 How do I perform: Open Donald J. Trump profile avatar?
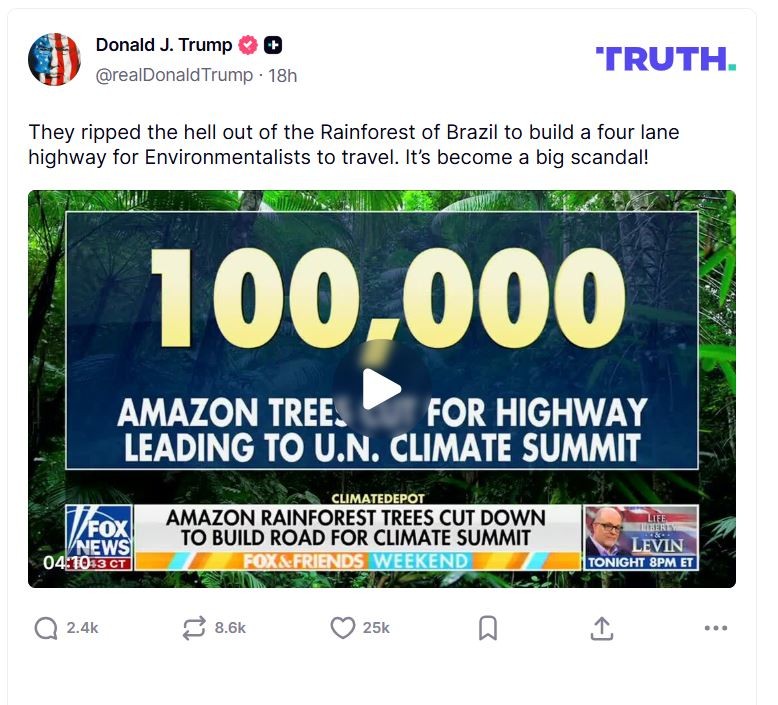tap(54, 59)
